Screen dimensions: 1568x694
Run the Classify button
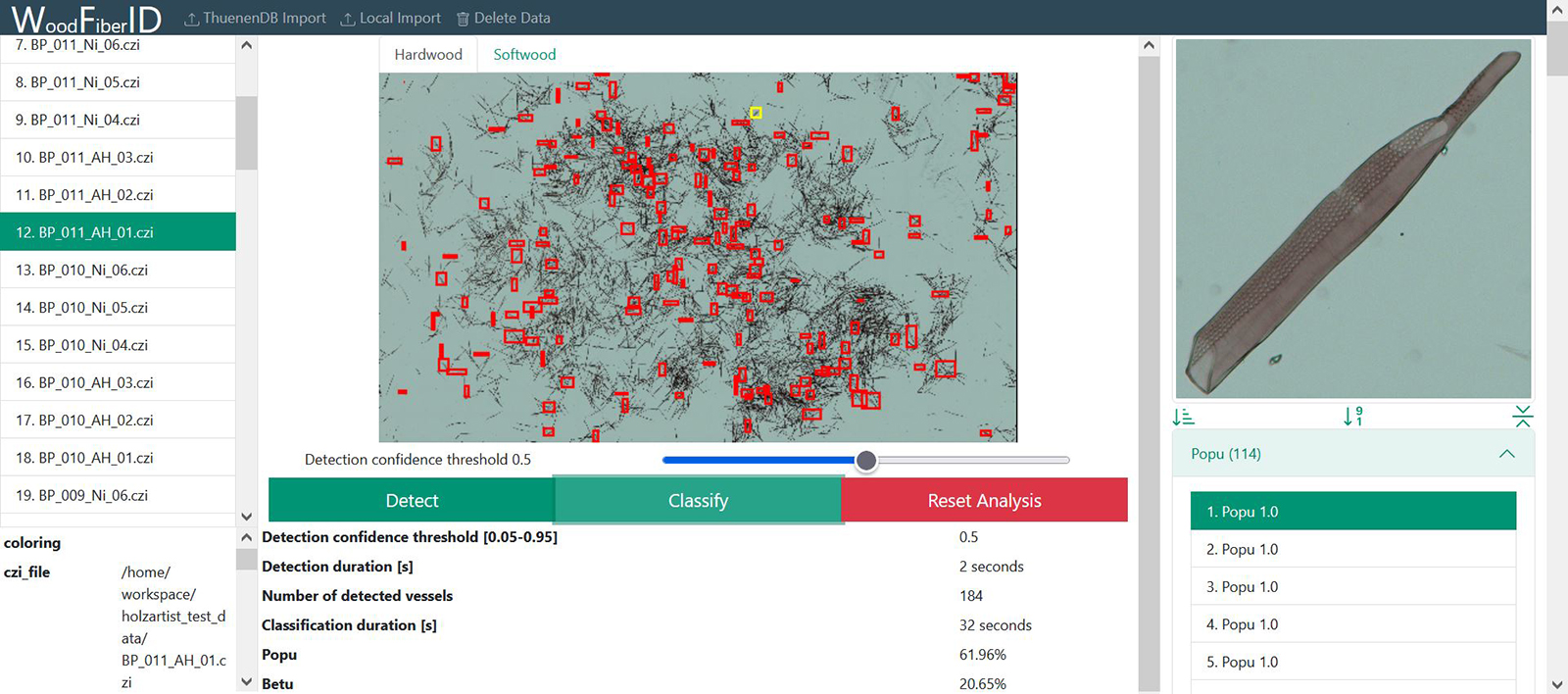point(698,501)
